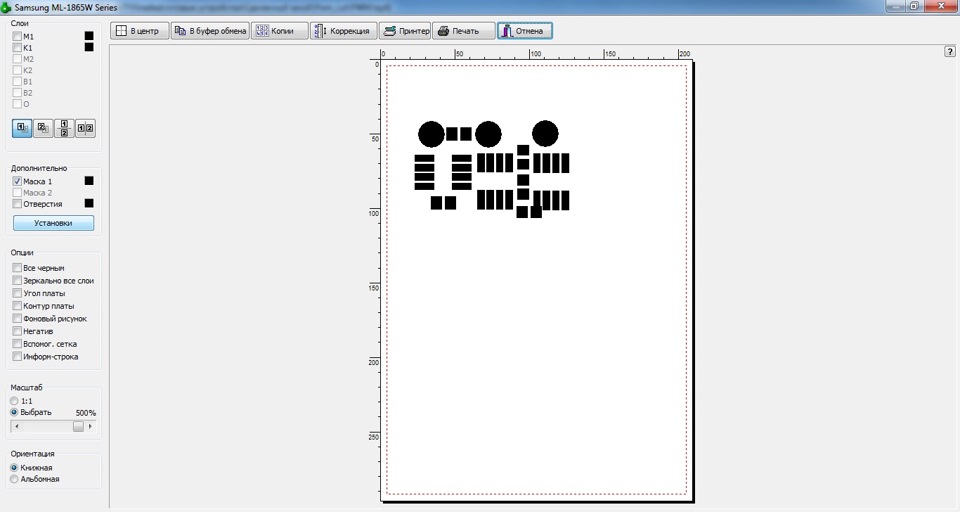Select 'Альбомная' landscape orientation
Screen dimensions: 960x512
click(x=14, y=479)
